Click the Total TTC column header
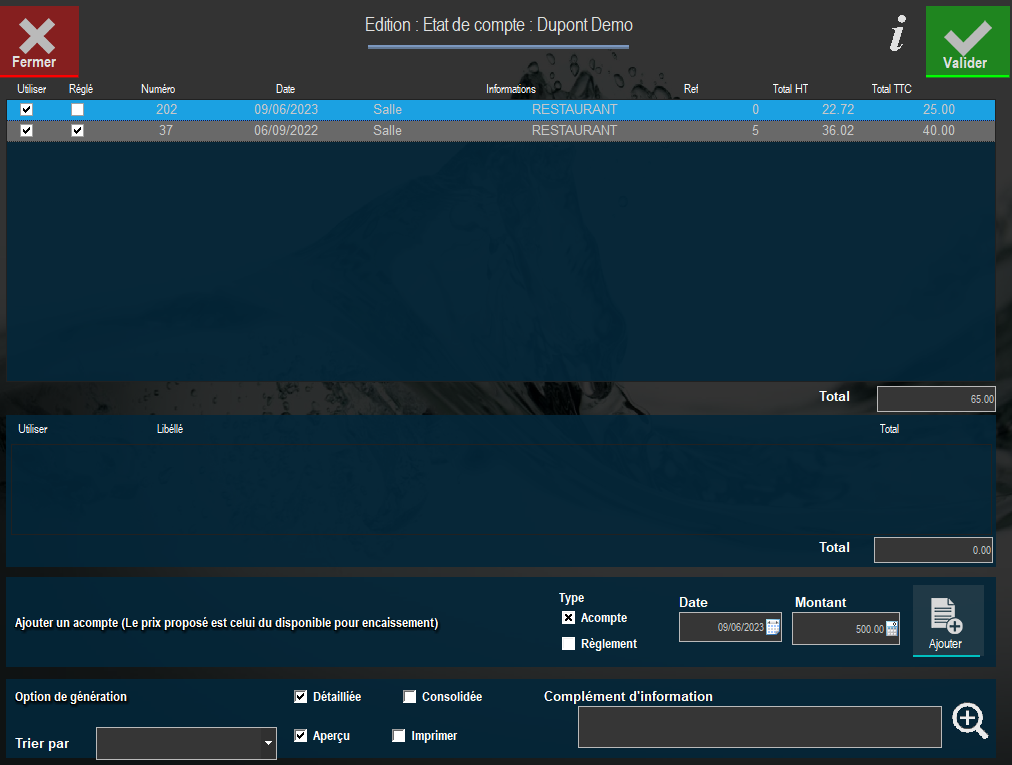Viewport: 1012px width, 765px height. point(891,89)
